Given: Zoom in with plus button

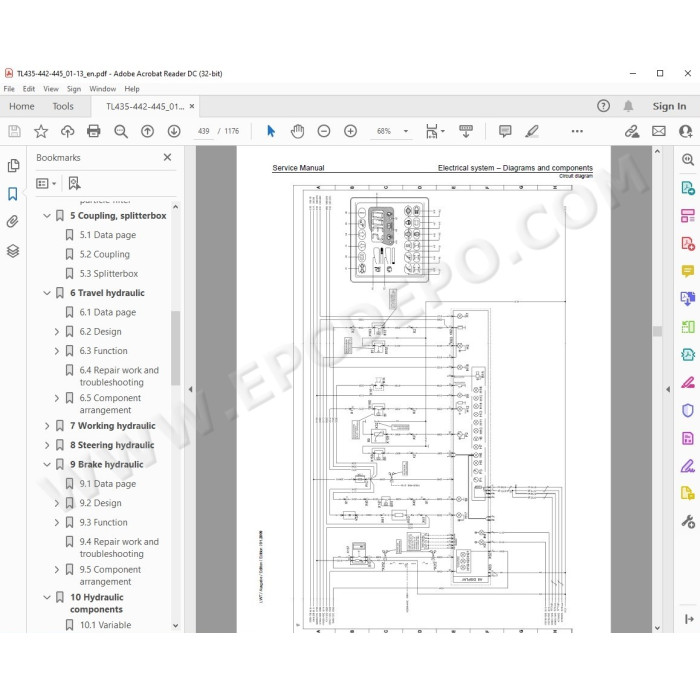Looking at the screenshot, I should click(x=350, y=131).
